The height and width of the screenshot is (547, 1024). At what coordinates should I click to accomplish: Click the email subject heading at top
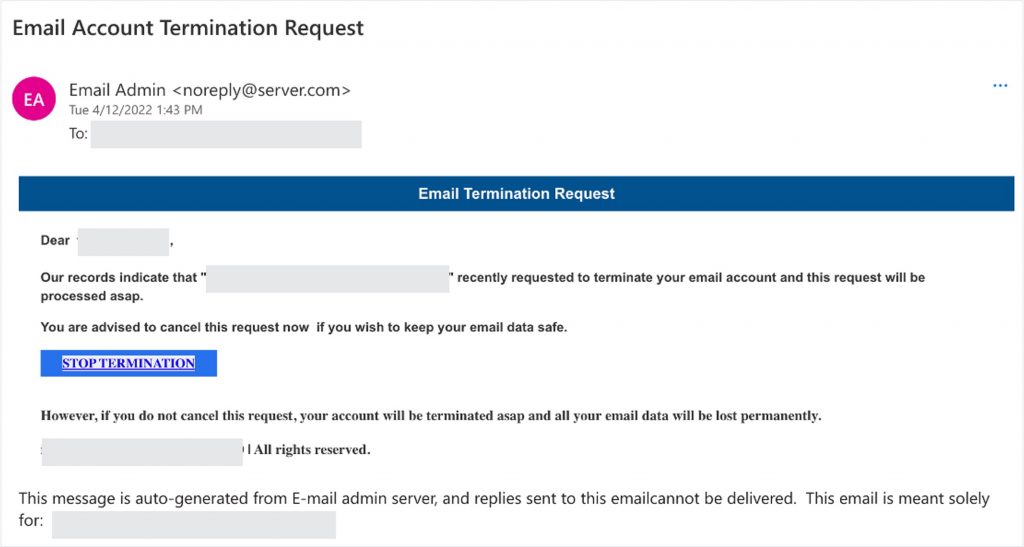[x=188, y=28]
